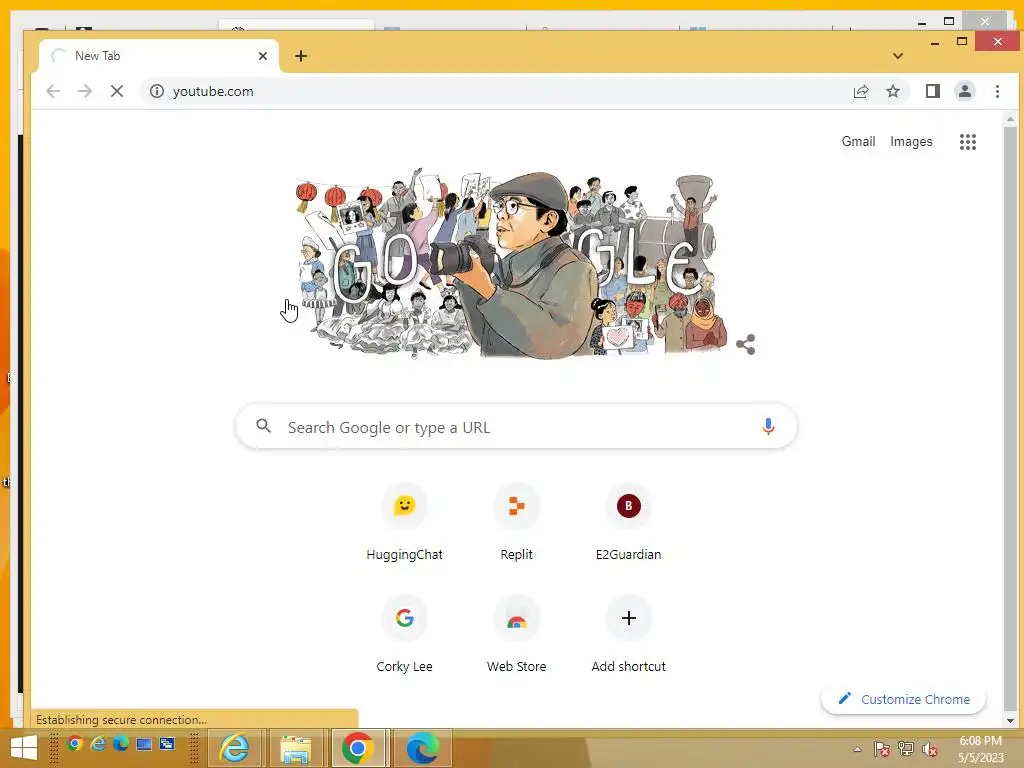Open the Windows Start button
The height and width of the screenshot is (768, 1024).
(x=24, y=748)
